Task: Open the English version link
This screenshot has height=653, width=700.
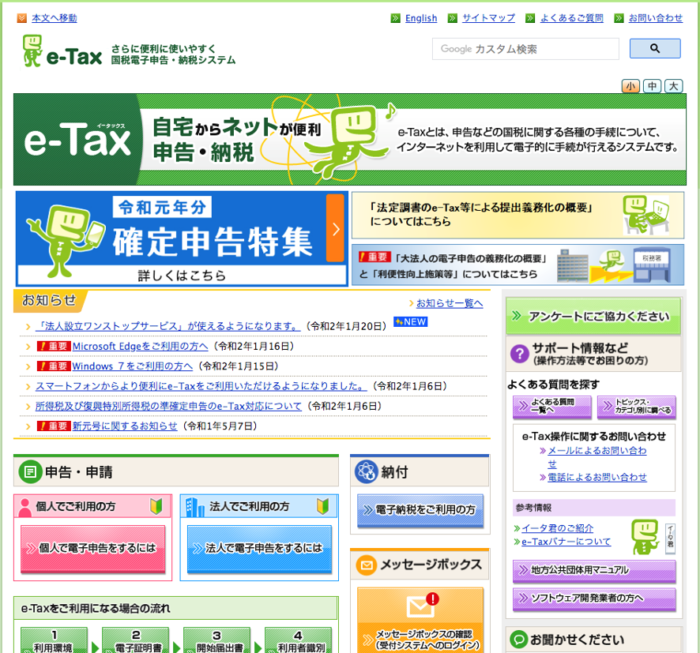Action: [421, 18]
